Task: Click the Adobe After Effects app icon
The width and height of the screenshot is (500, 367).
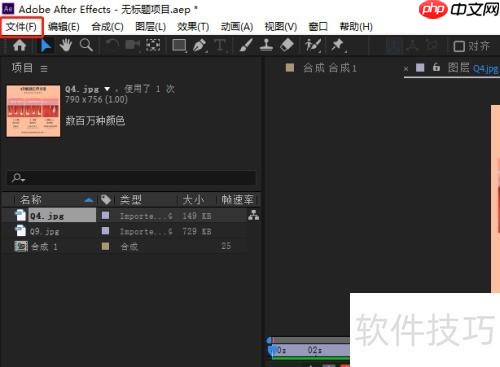Action: tap(8, 8)
